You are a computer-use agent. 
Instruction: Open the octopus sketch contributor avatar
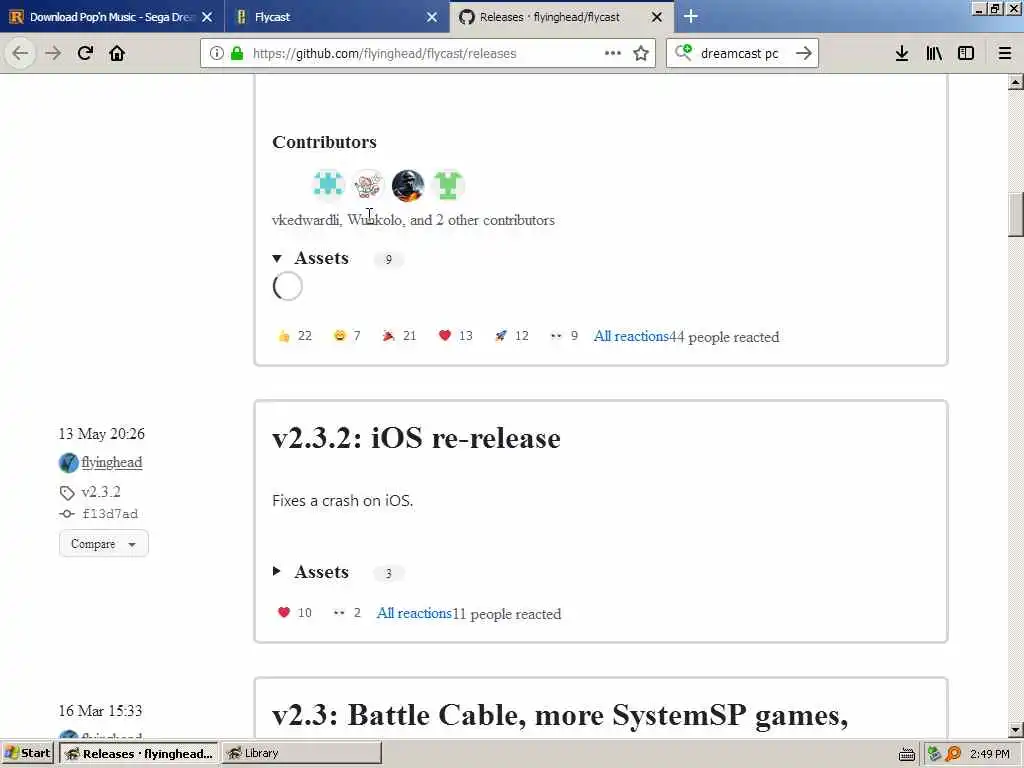pyautogui.click(x=368, y=185)
